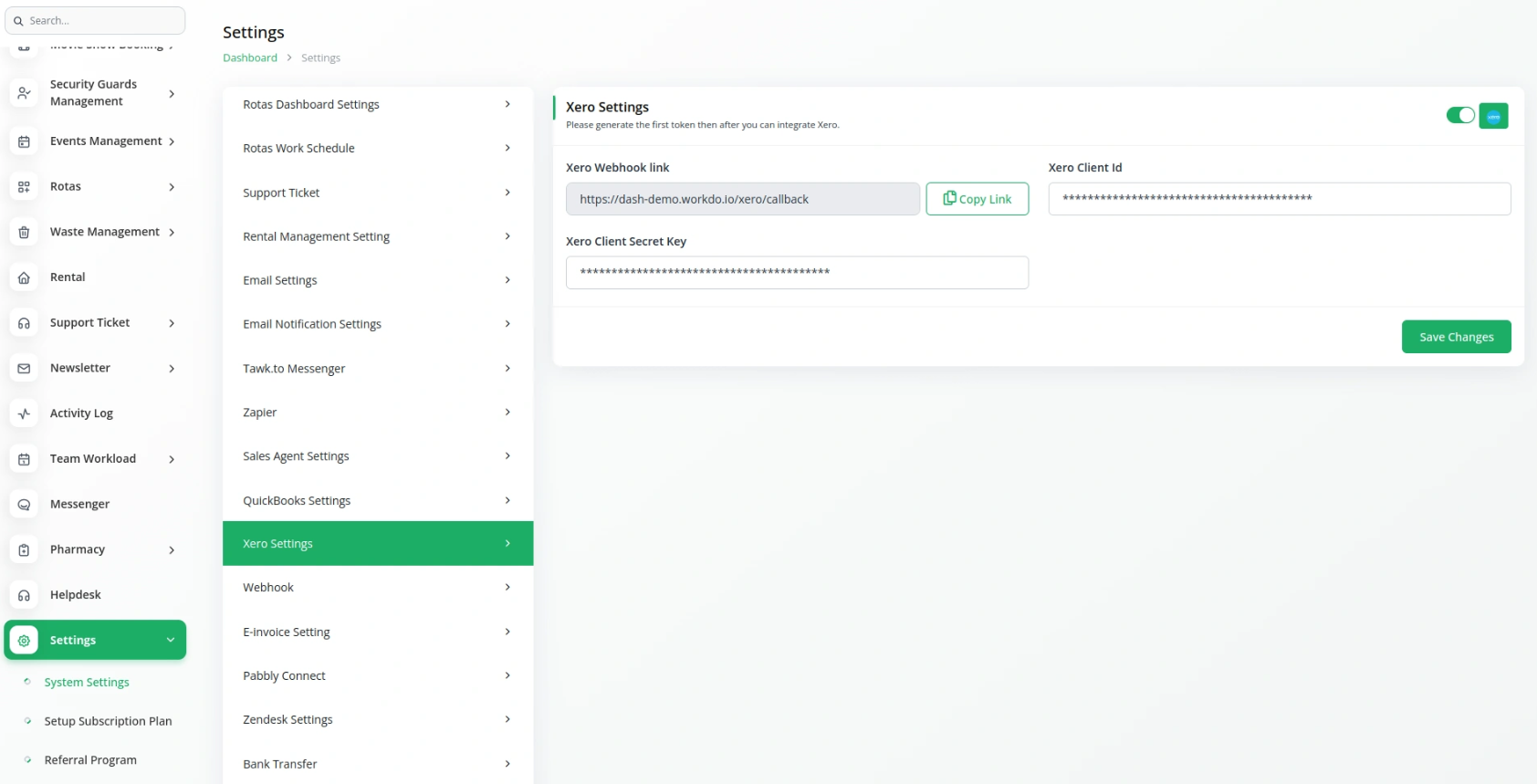Click the Newsletter envelope icon

(x=24, y=369)
